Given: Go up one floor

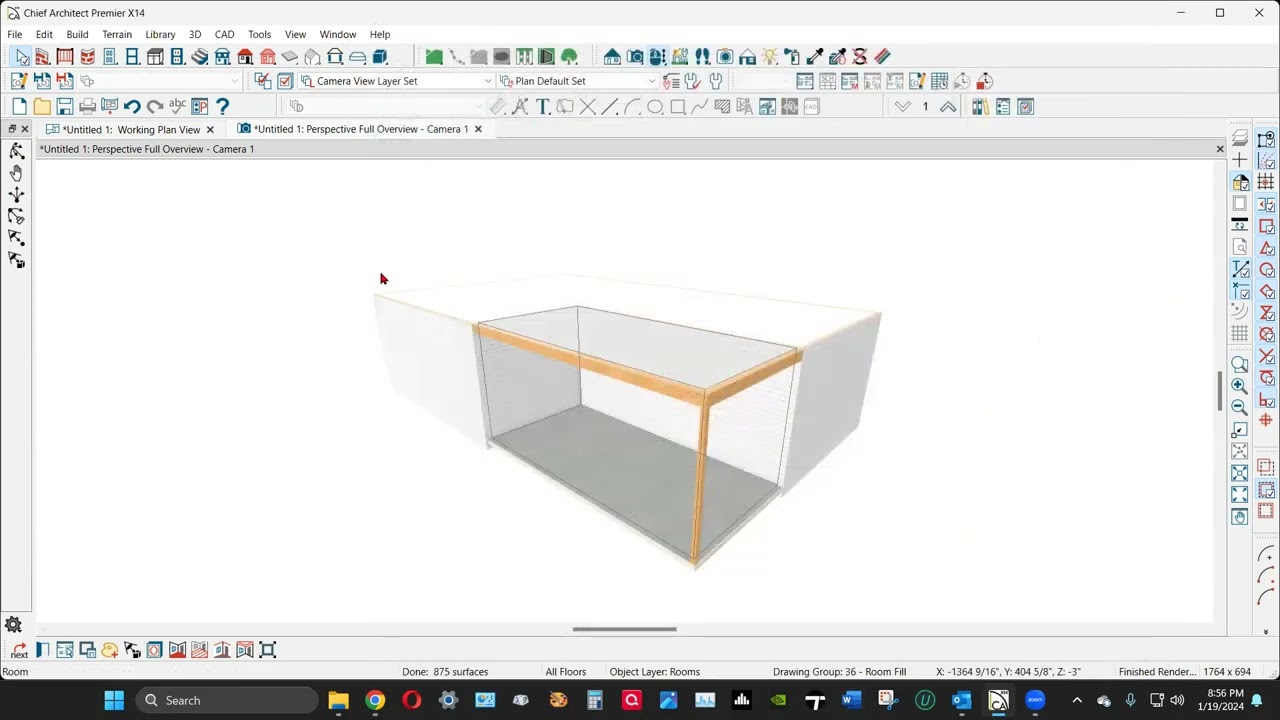Looking at the screenshot, I should (x=947, y=107).
